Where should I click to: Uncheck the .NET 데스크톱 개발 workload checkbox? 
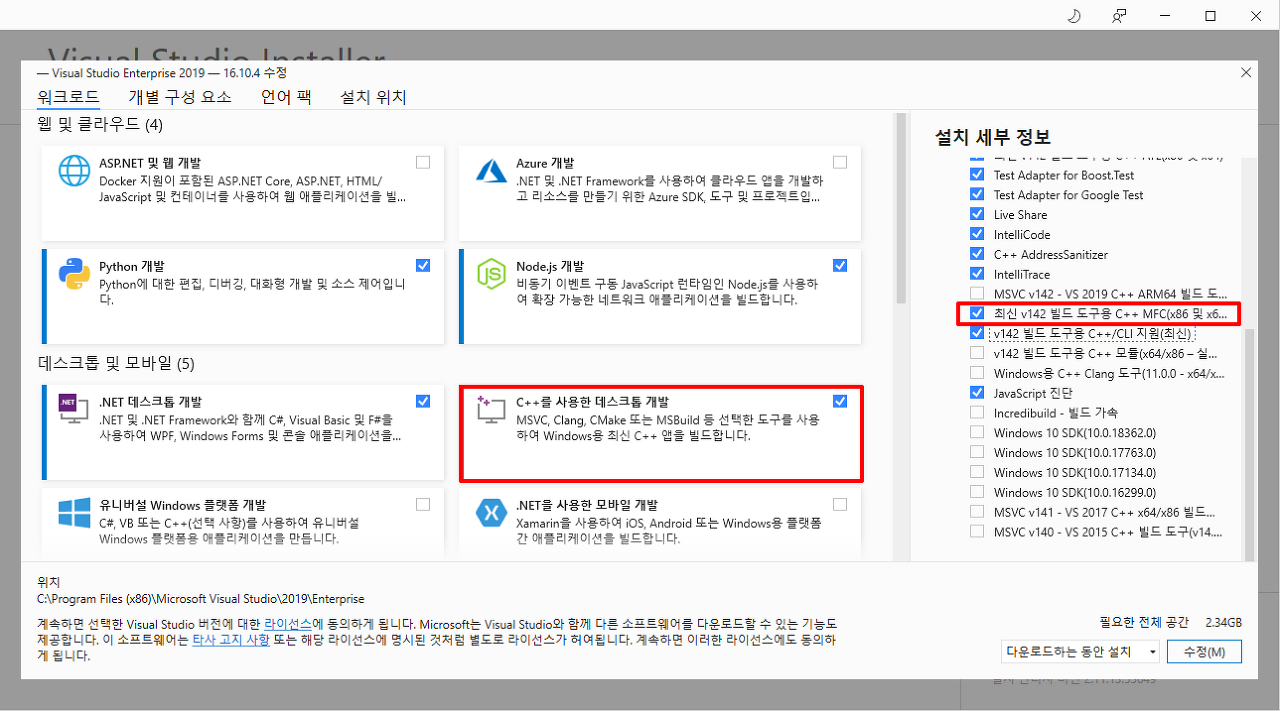(x=423, y=401)
